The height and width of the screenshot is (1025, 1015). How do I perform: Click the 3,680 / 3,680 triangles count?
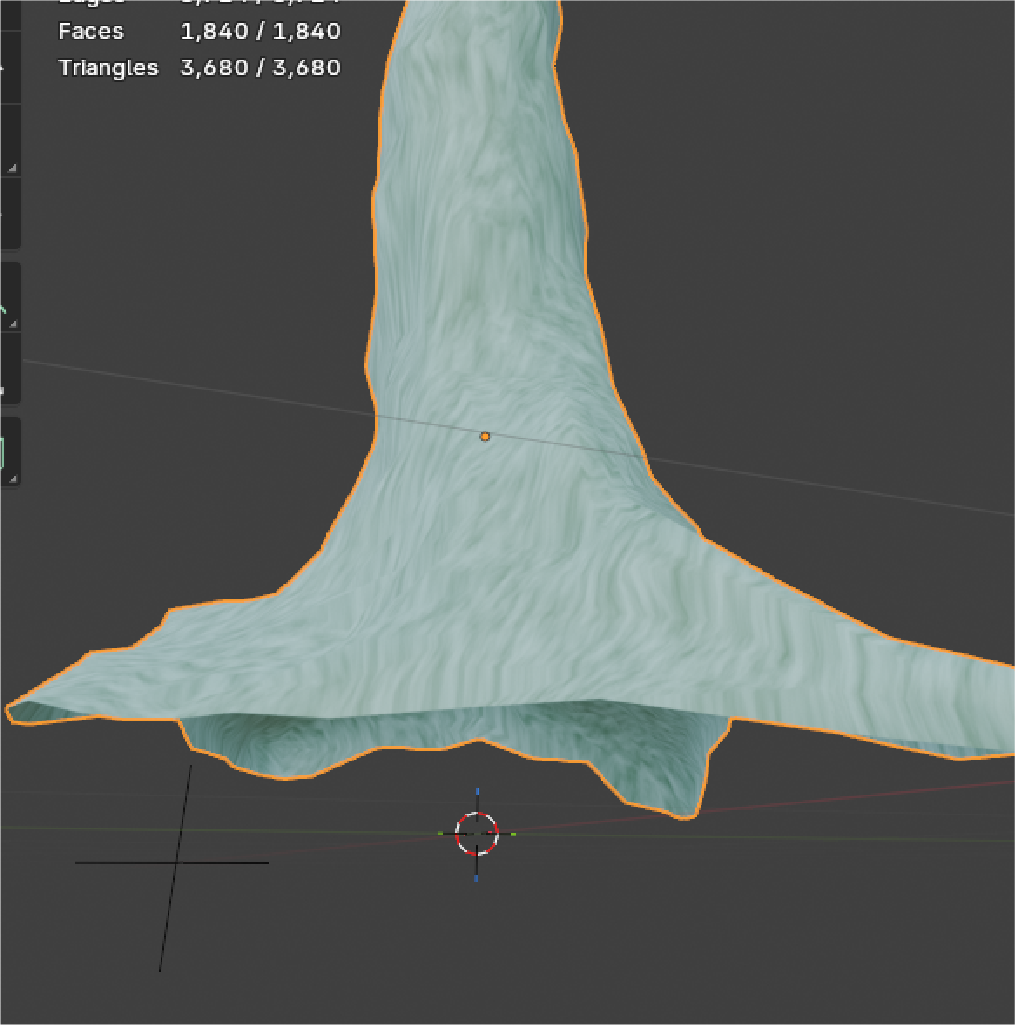pos(260,68)
